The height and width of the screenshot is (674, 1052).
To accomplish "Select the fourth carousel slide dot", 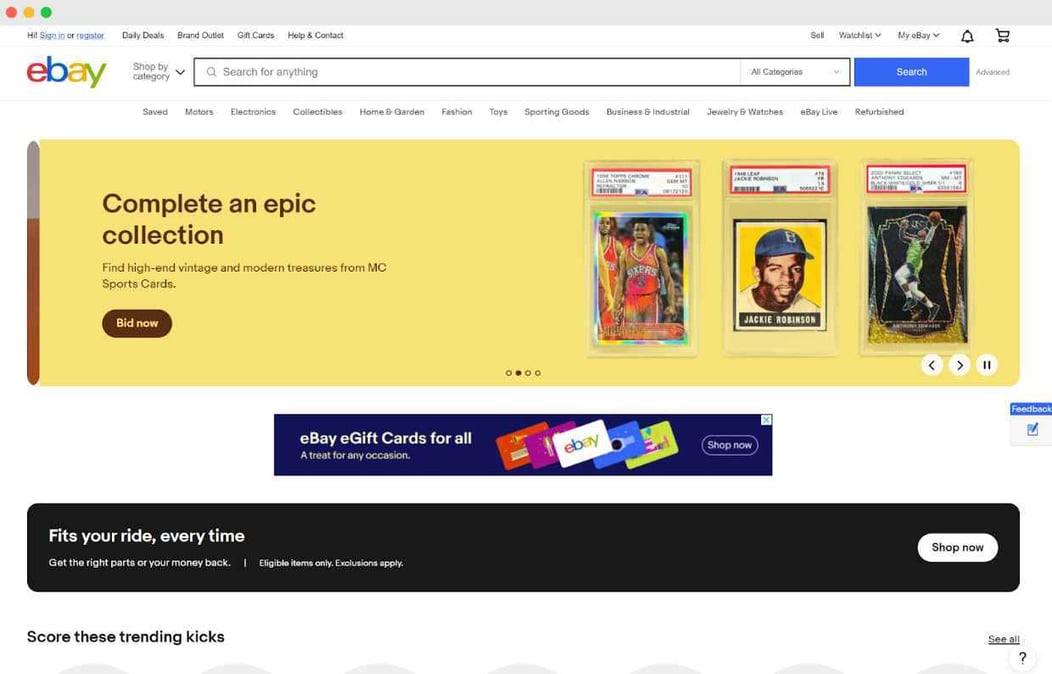I will (538, 372).
